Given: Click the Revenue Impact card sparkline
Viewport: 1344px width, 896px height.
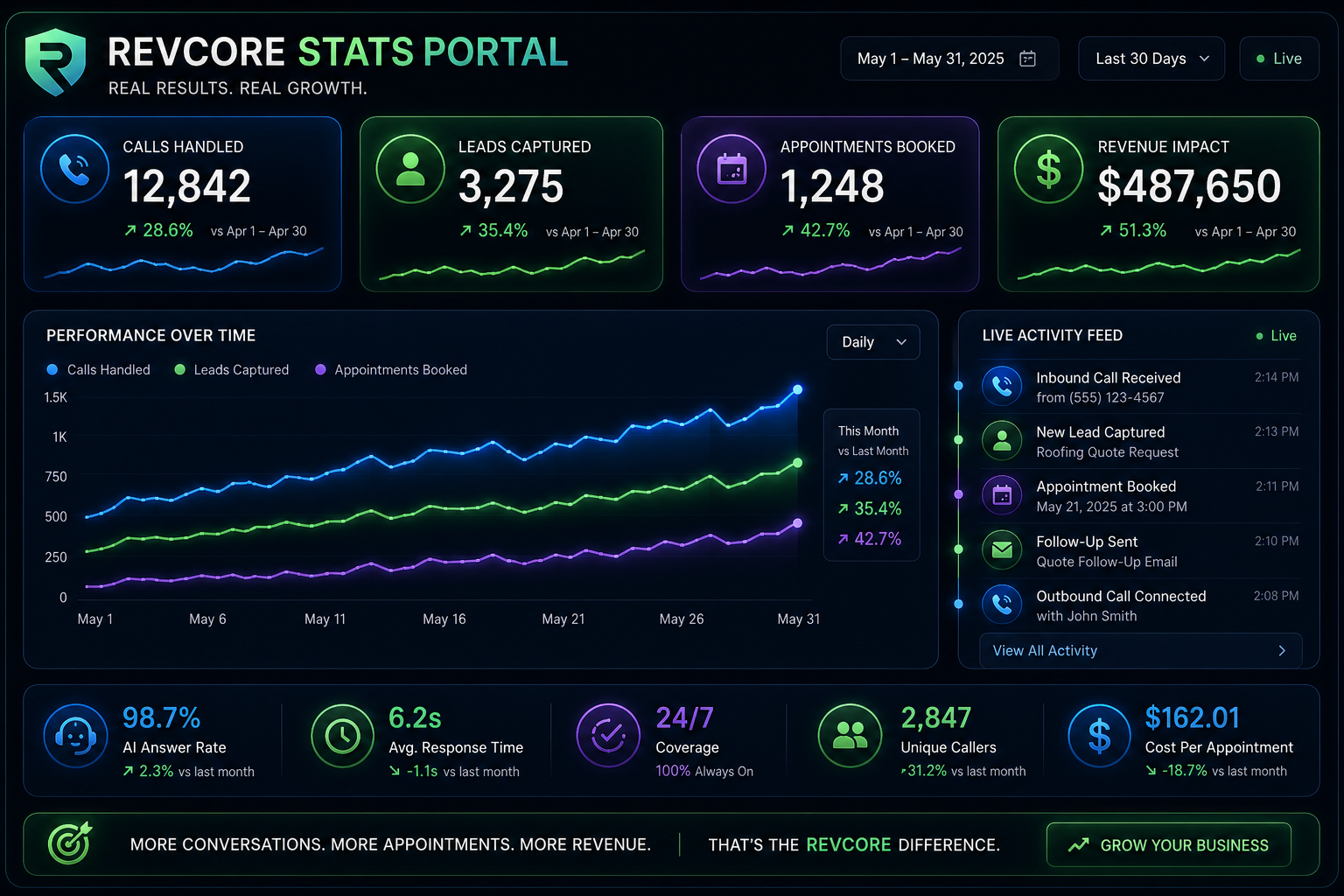Looking at the screenshot, I should [x=1158, y=263].
